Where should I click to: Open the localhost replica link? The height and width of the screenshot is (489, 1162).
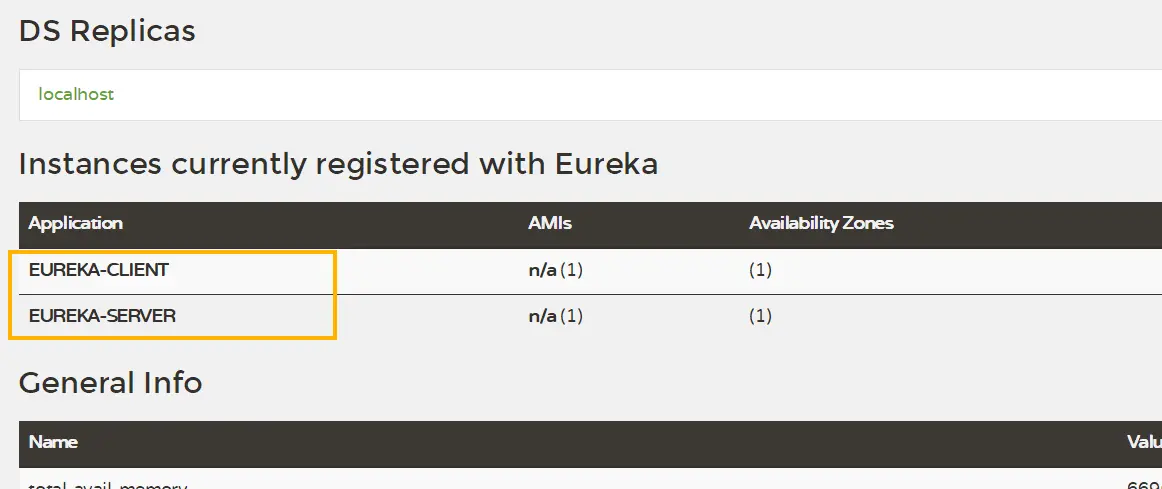pos(76,95)
